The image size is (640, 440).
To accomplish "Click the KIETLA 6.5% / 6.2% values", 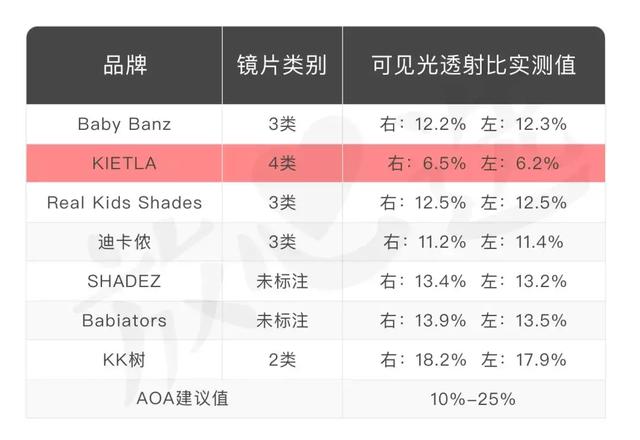I will point(474,163).
